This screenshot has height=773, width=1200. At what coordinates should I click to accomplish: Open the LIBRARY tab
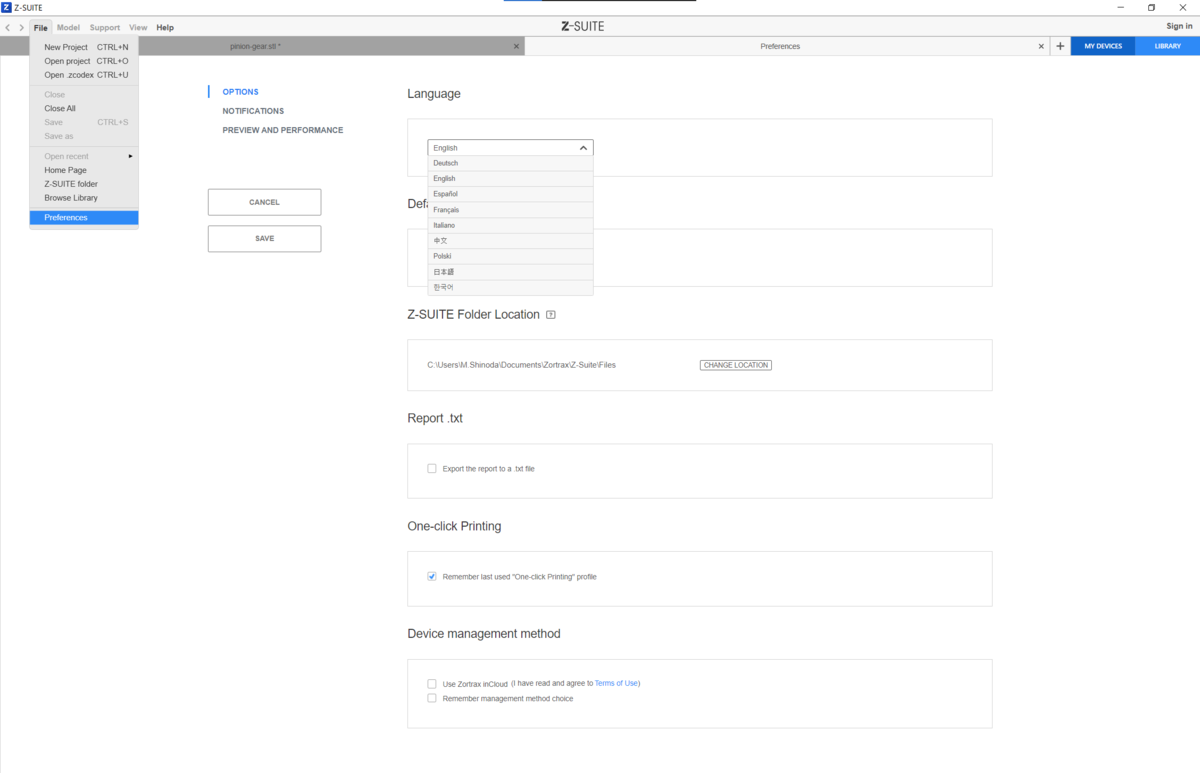(x=1167, y=46)
